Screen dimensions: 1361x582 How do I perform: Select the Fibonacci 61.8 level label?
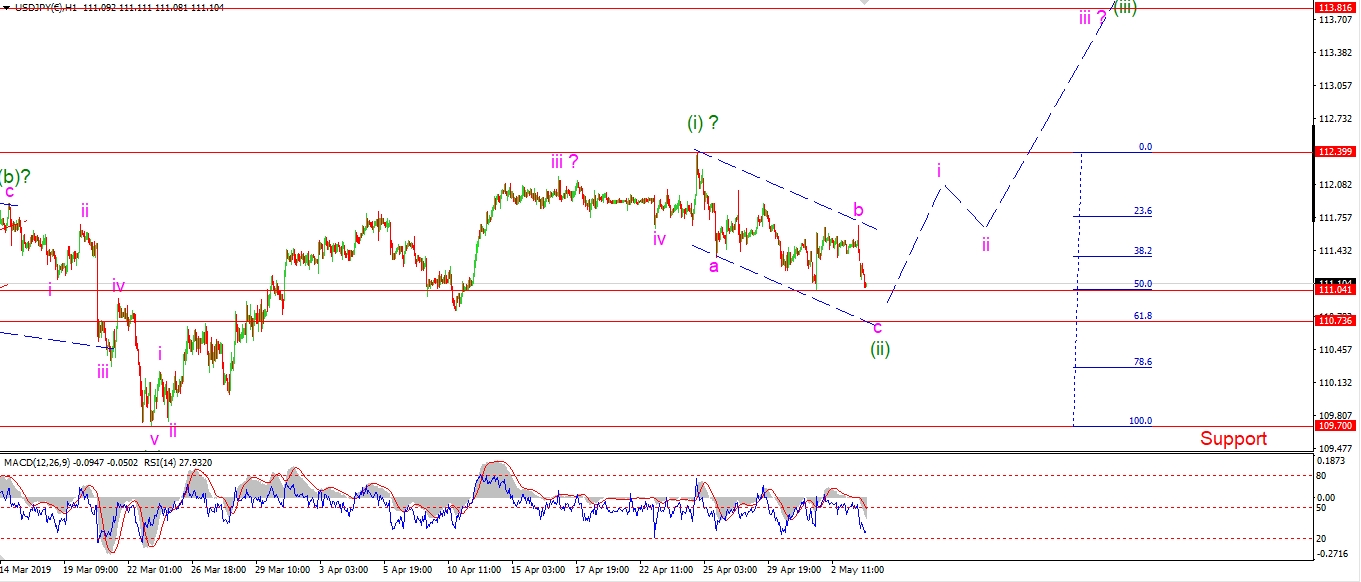tap(1142, 315)
